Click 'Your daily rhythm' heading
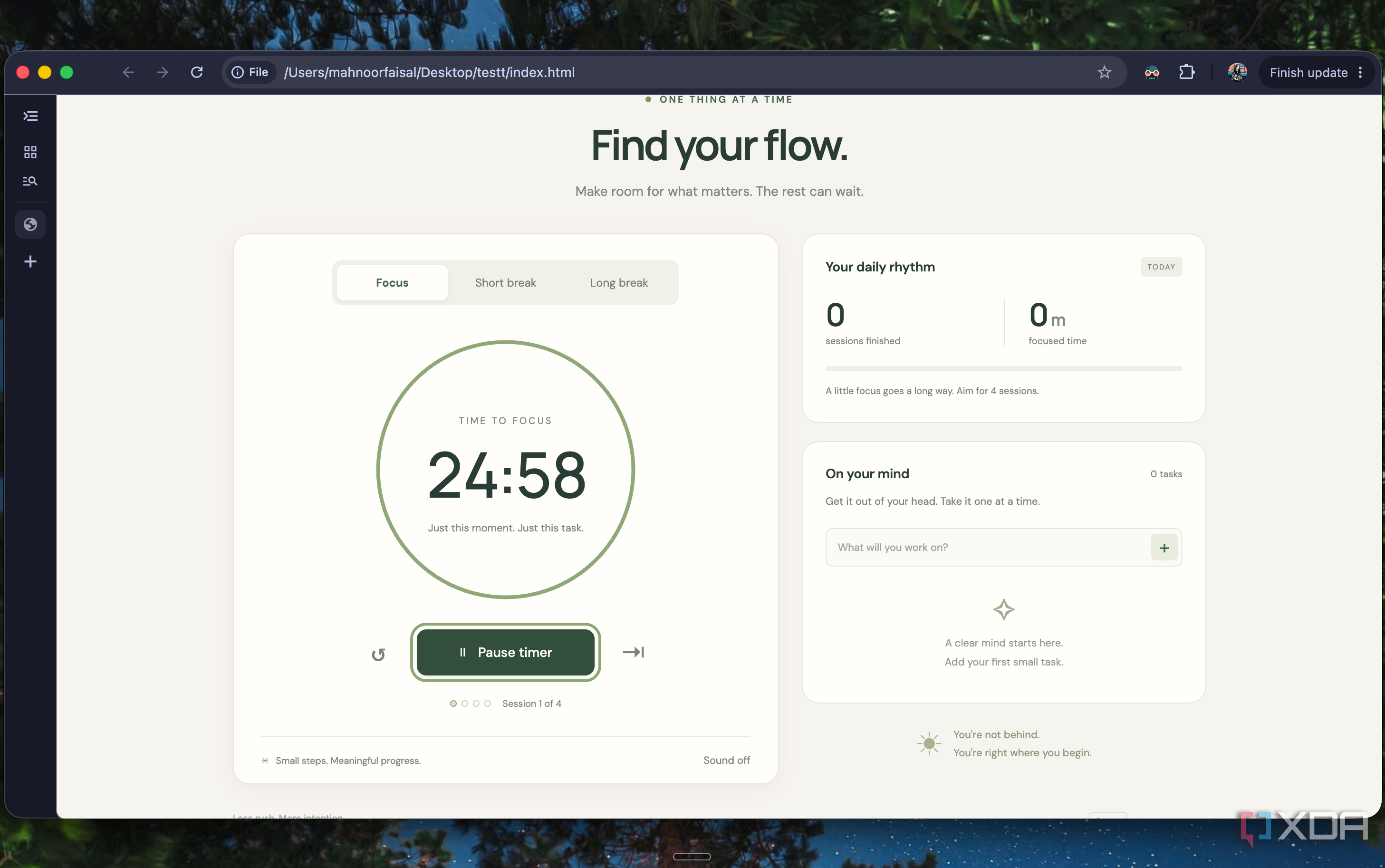This screenshot has width=1385, height=868. (x=880, y=267)
